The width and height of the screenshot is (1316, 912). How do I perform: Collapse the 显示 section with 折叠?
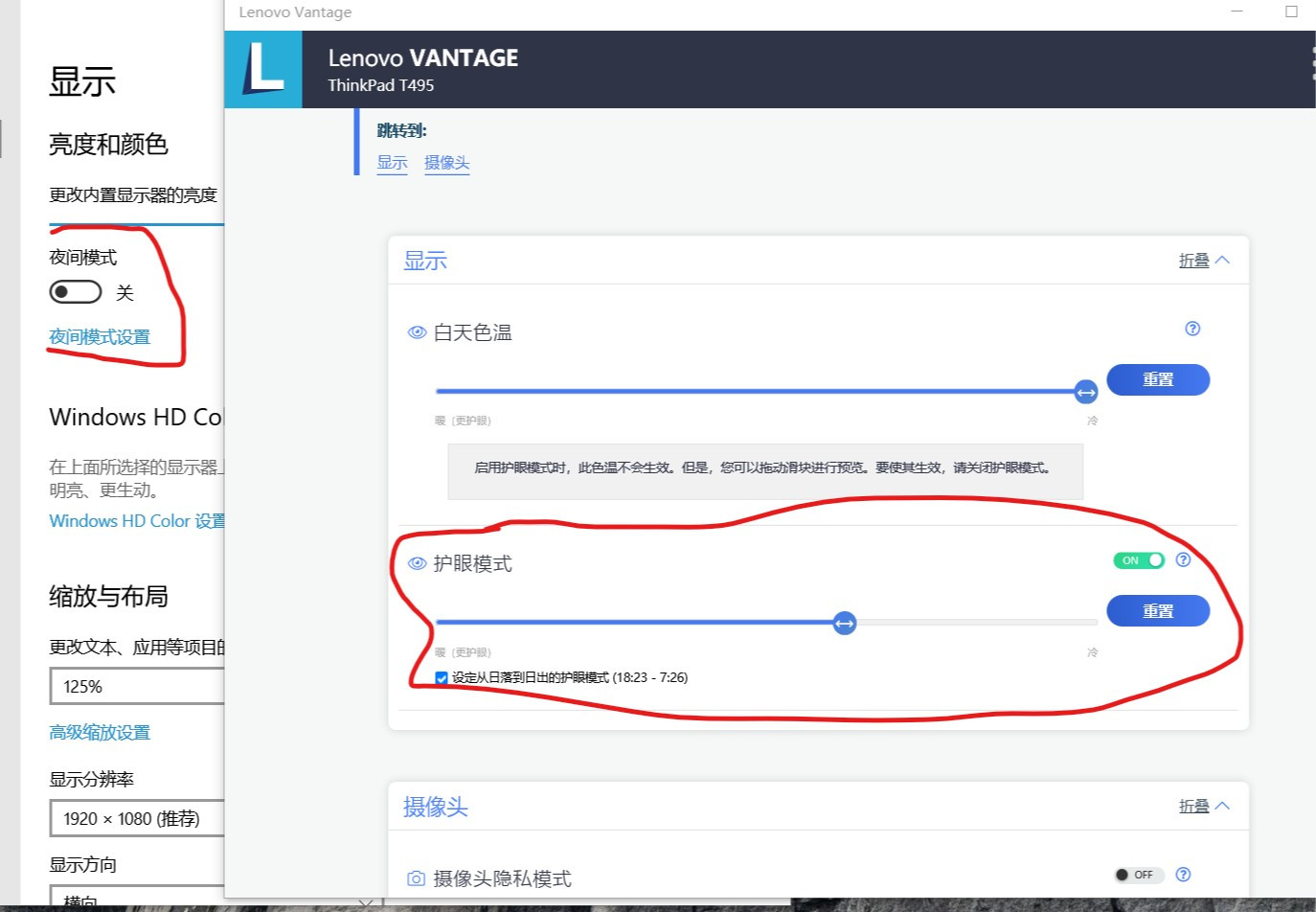click(1204, 260)
